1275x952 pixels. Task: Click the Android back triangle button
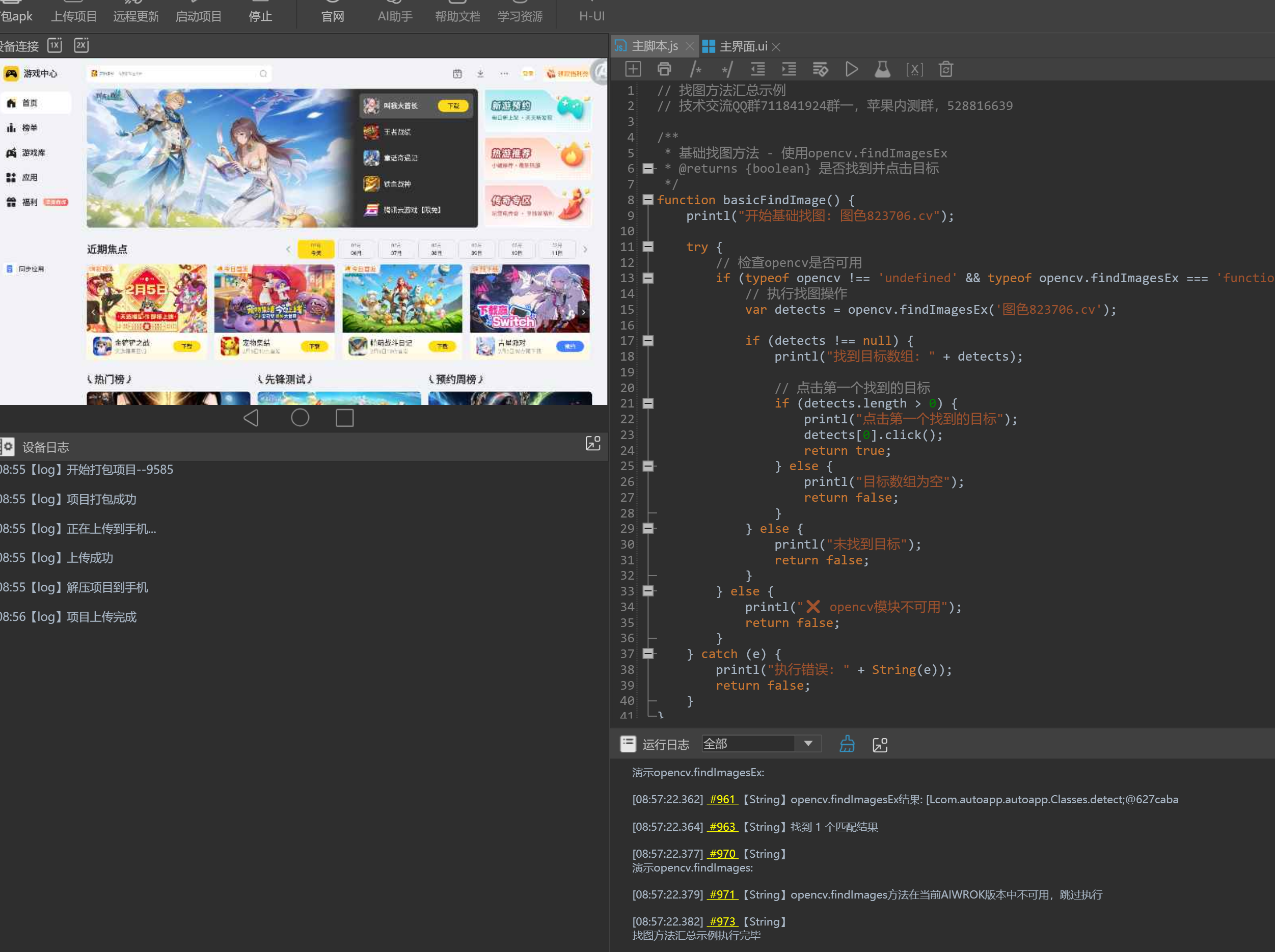pyautogui.click(x=251, y=418)
